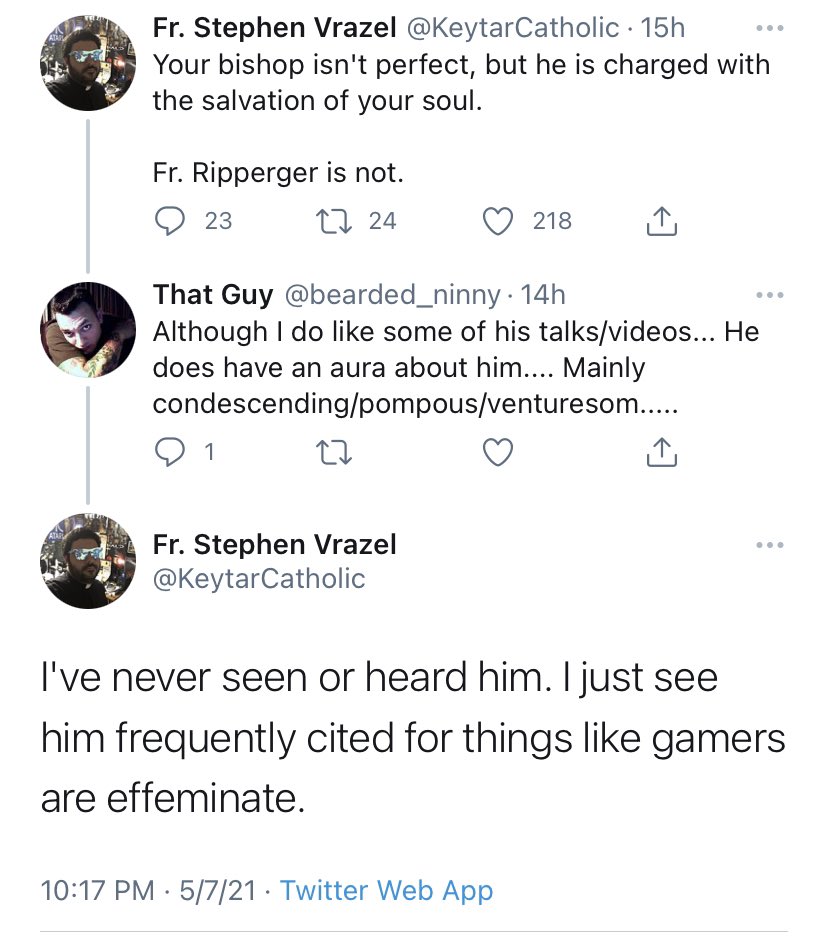Like the tweet with 218 likes
Screen dimensions: 828x940
(498, 221)
